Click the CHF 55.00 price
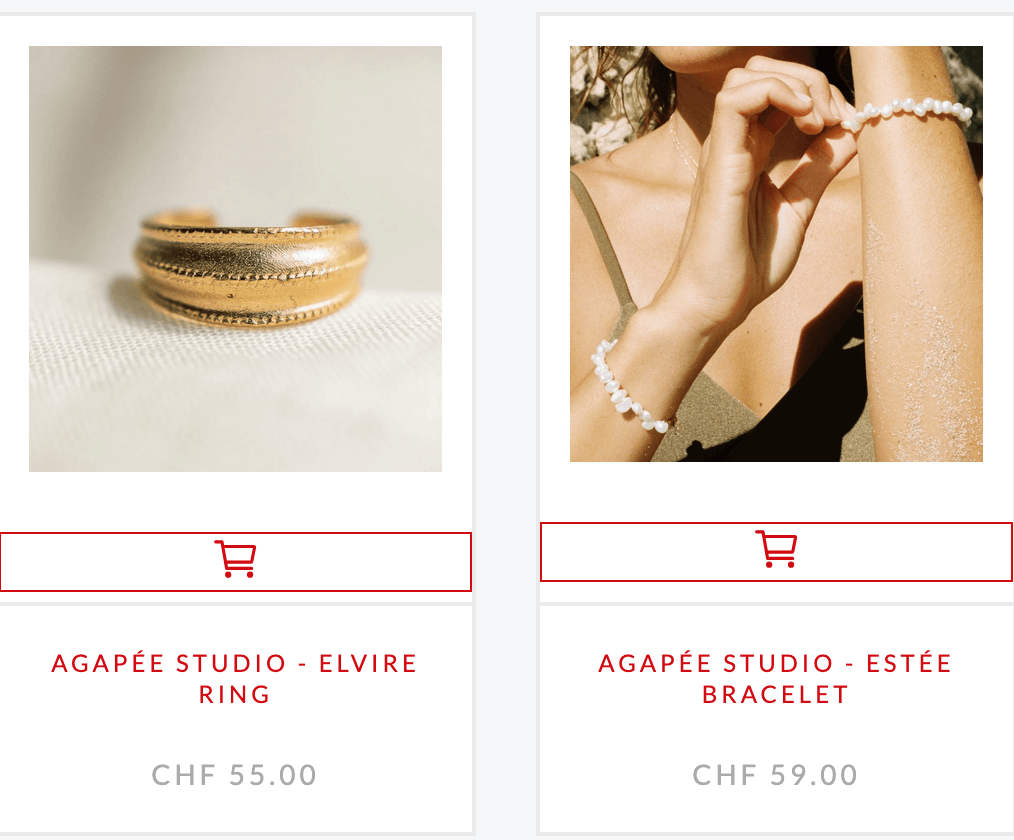Viewport: 1014px width, 840px height. [234, 775]
